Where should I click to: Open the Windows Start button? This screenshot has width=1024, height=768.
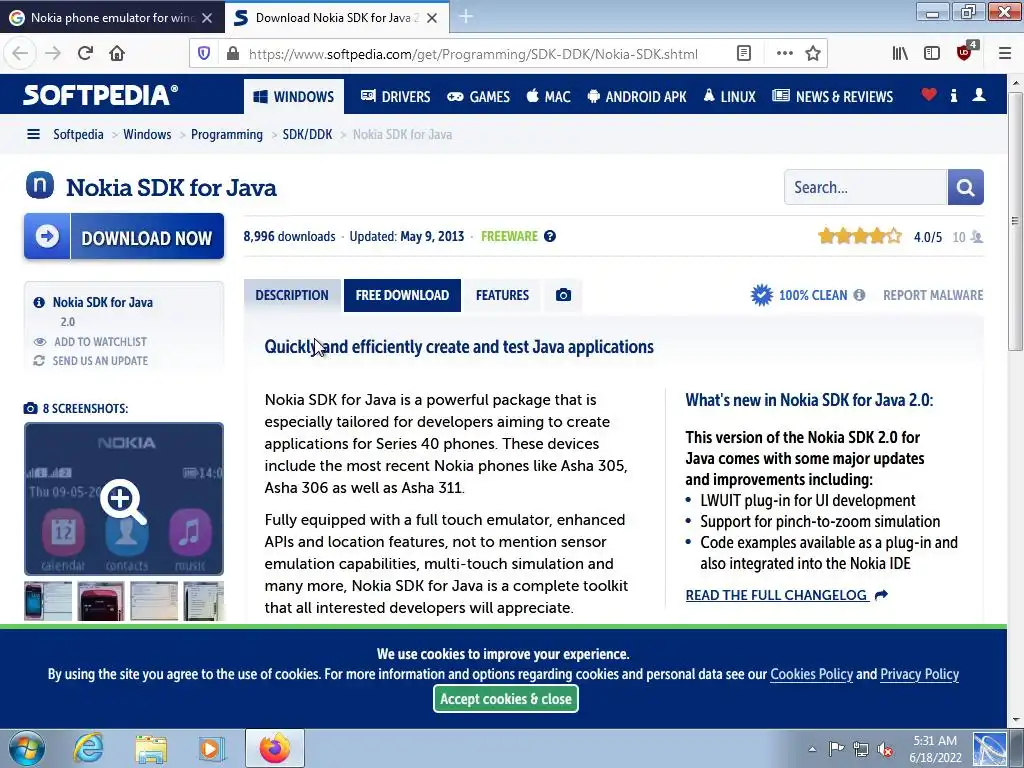pyautogui.click(x=27, y=748)
